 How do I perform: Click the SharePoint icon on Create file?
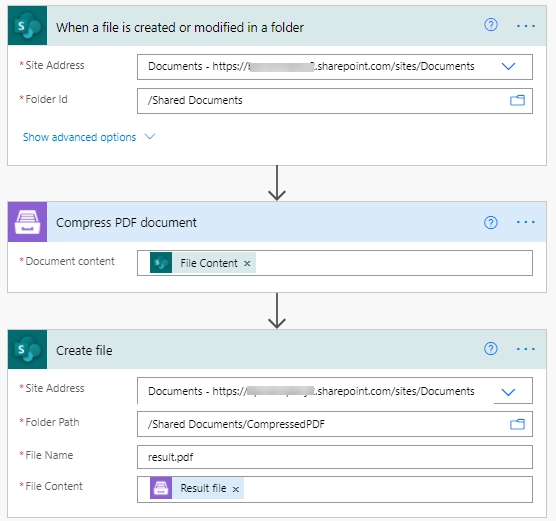tap(27, 349)
